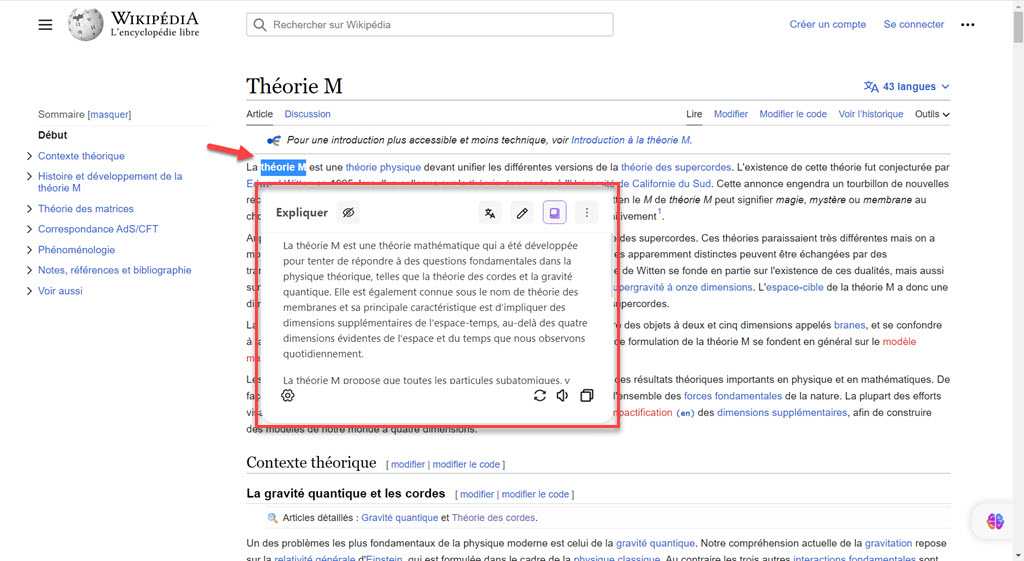Click the Wikipédia globe logo

pyautogui.click(x=86, y=24)
